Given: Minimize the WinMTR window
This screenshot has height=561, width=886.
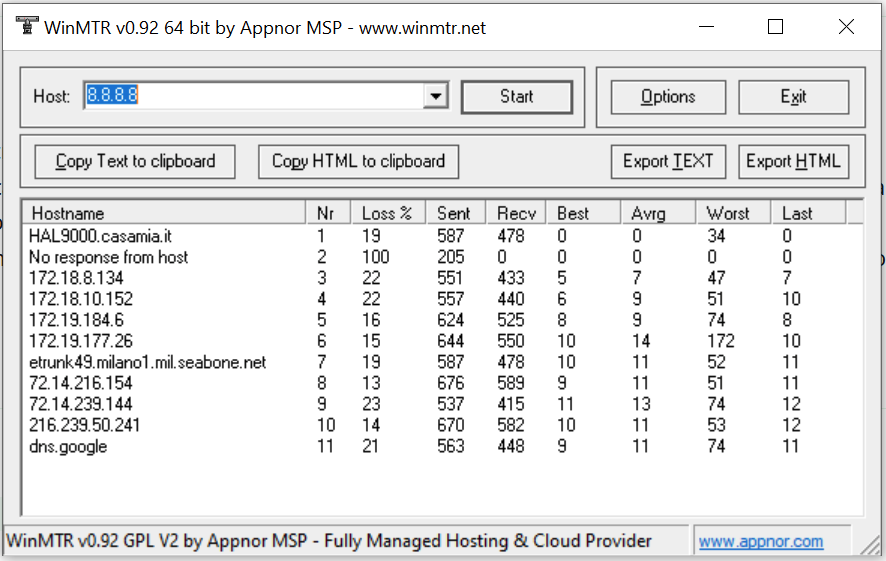Looking at the screenshot, I should pyautogui.click(x=706, y=27).
